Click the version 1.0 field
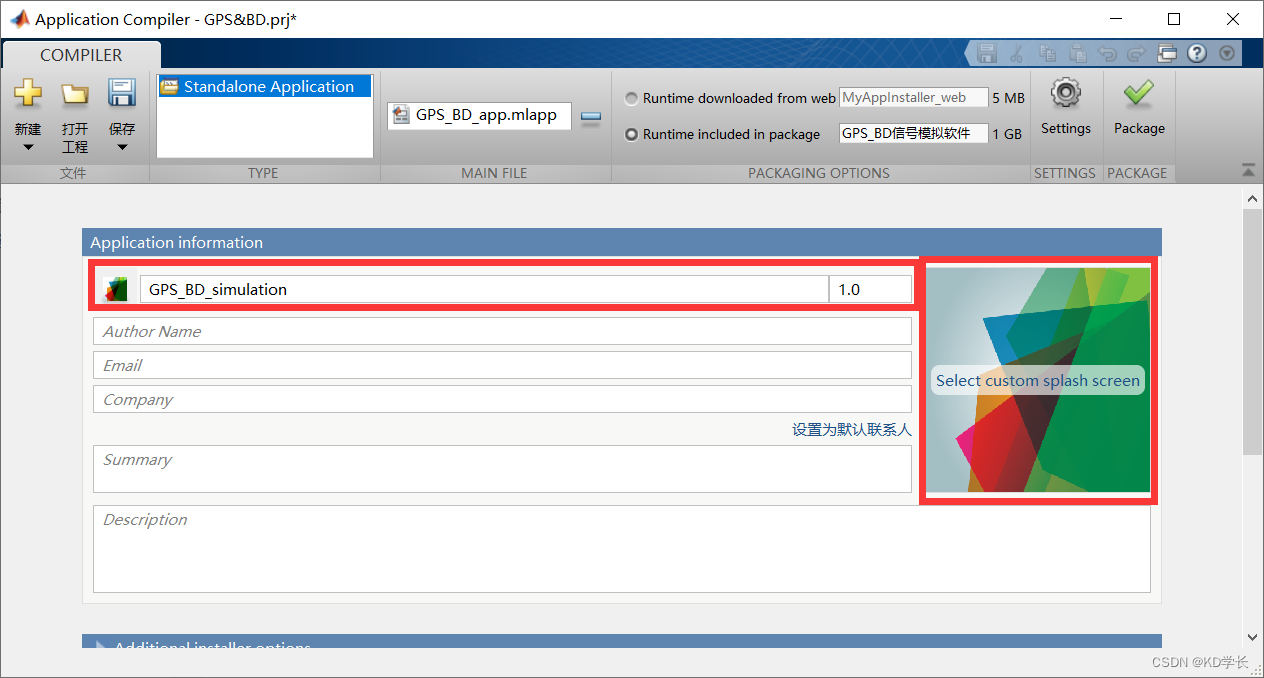 coord(870,289)
